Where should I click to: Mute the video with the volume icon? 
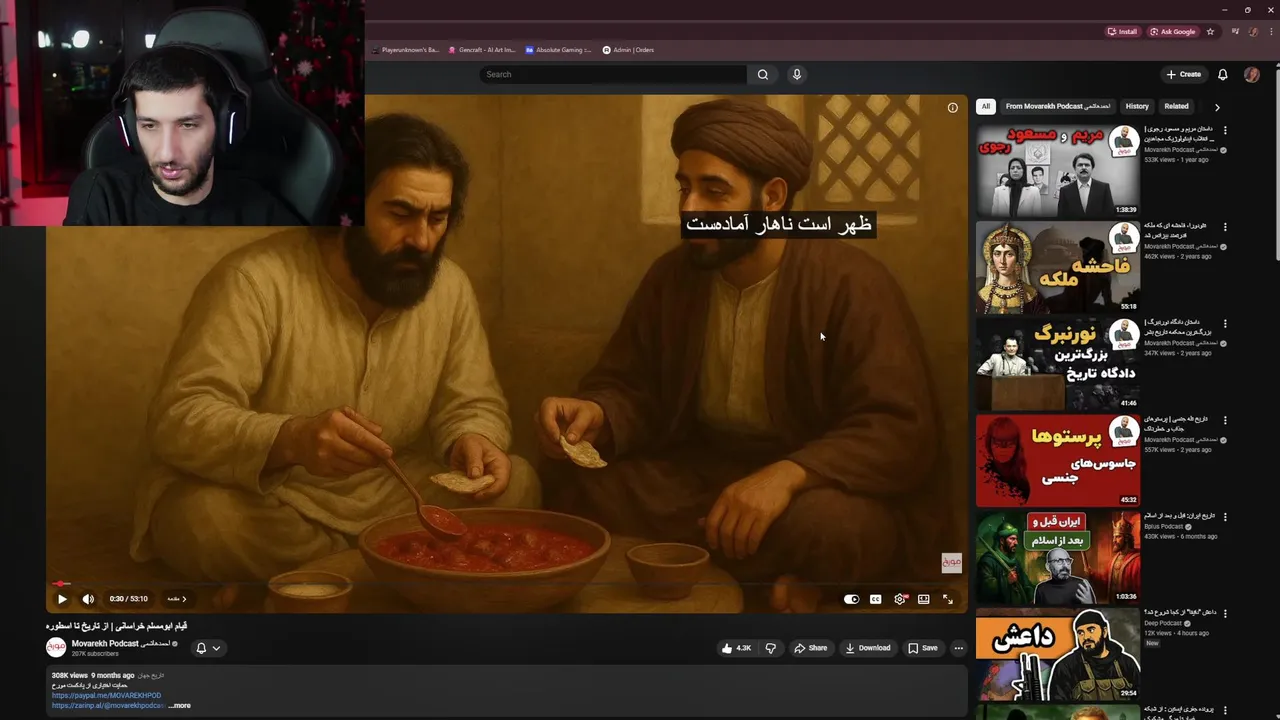[x=88, y=599]
